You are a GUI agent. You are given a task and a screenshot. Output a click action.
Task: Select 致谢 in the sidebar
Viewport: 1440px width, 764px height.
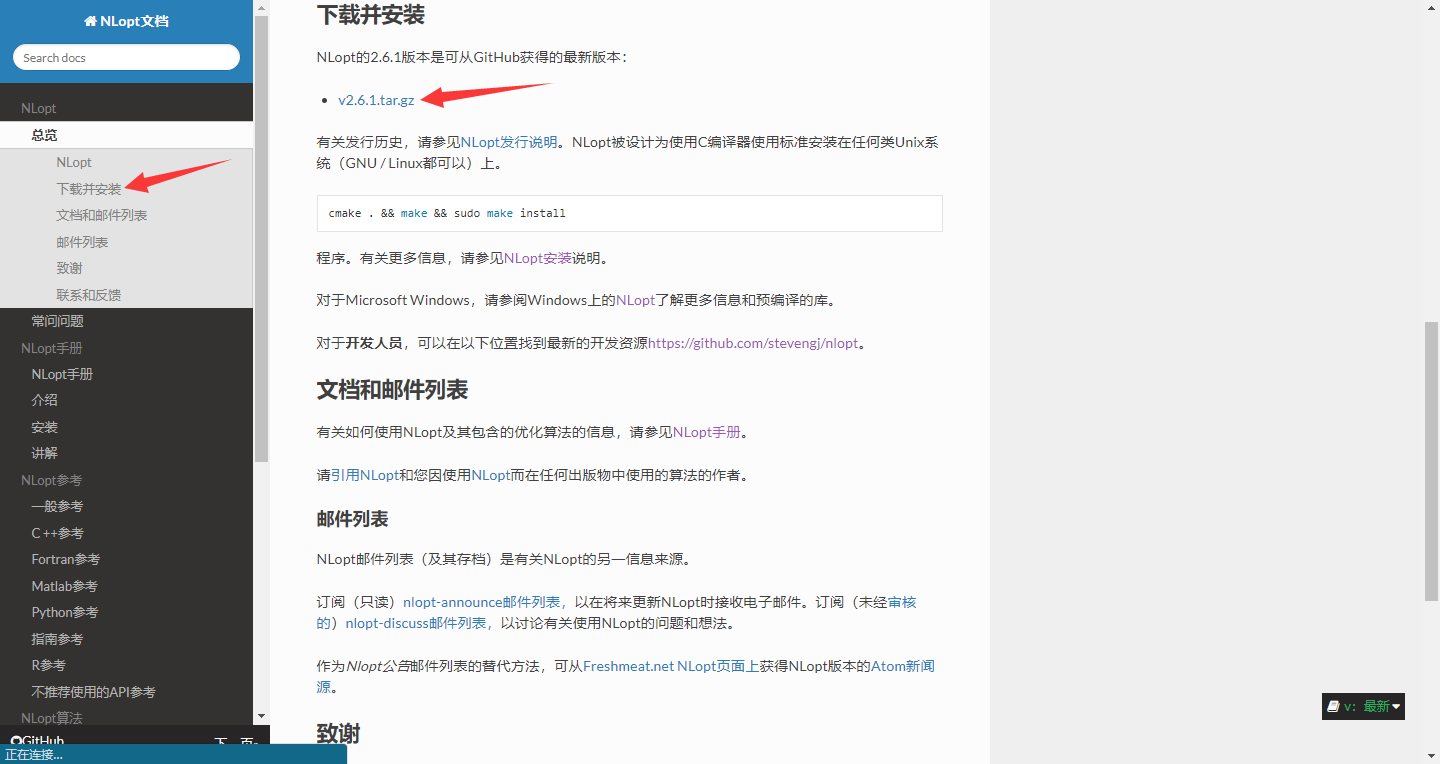(x=70, y=268)
